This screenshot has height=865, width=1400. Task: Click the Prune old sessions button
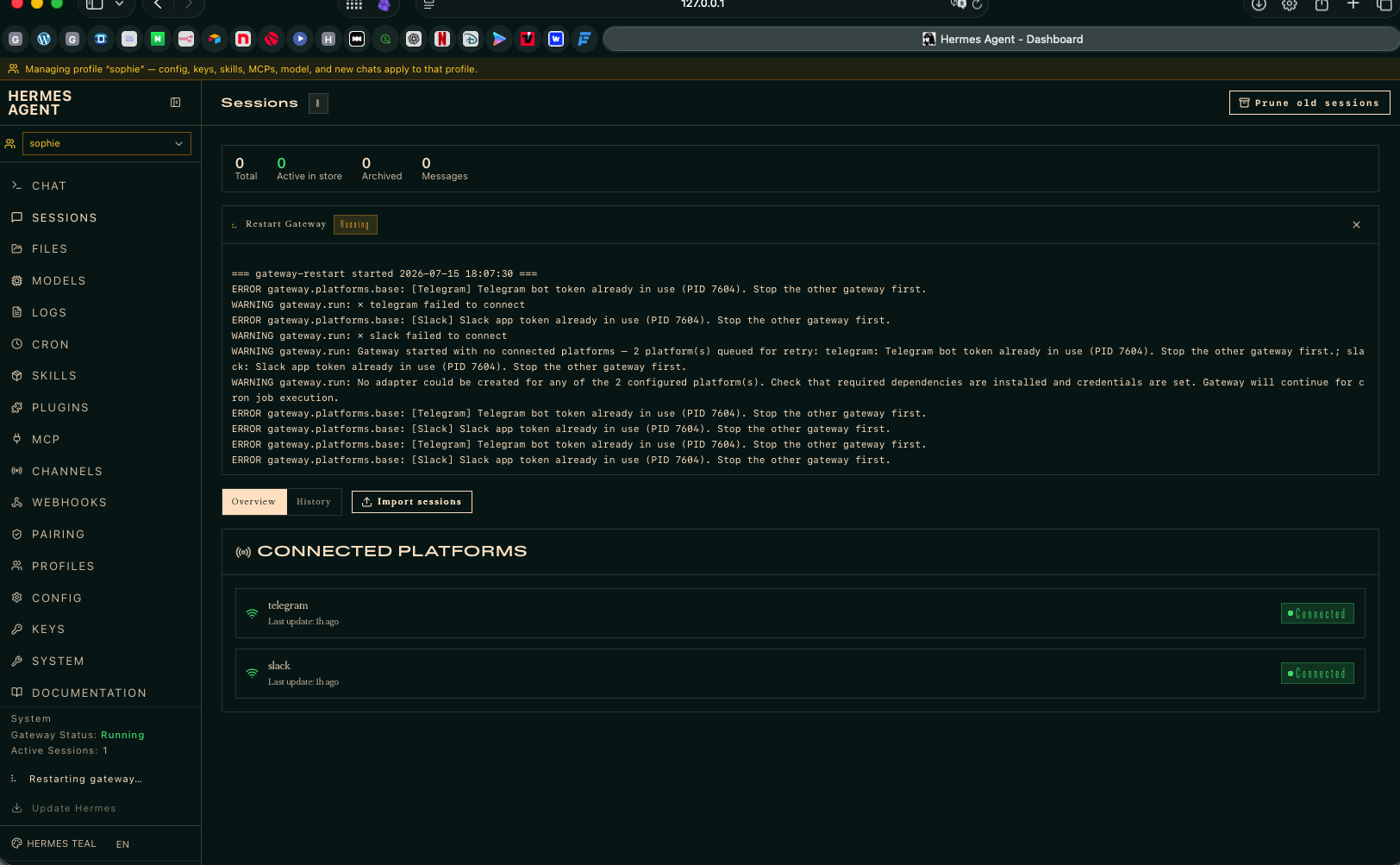[1309, 103]
